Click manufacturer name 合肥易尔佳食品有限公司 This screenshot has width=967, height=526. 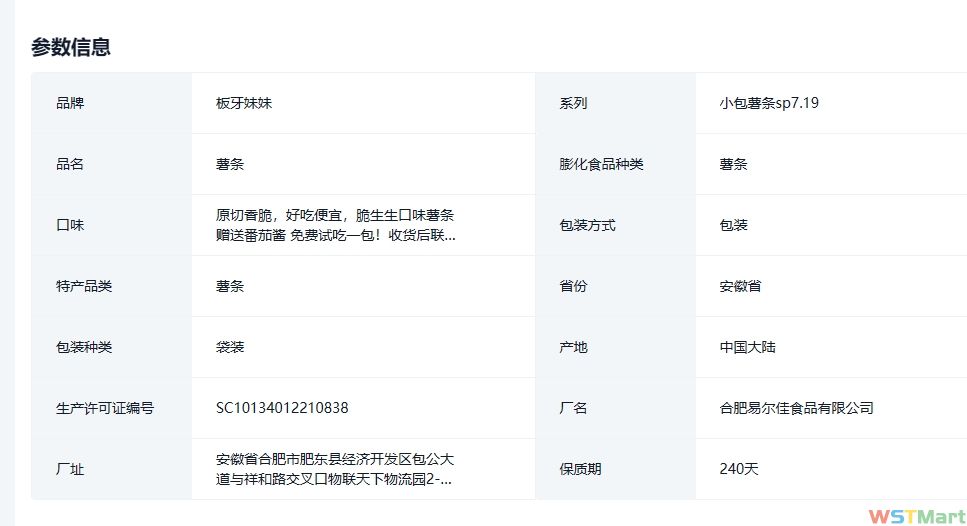(x=796, y=408)
